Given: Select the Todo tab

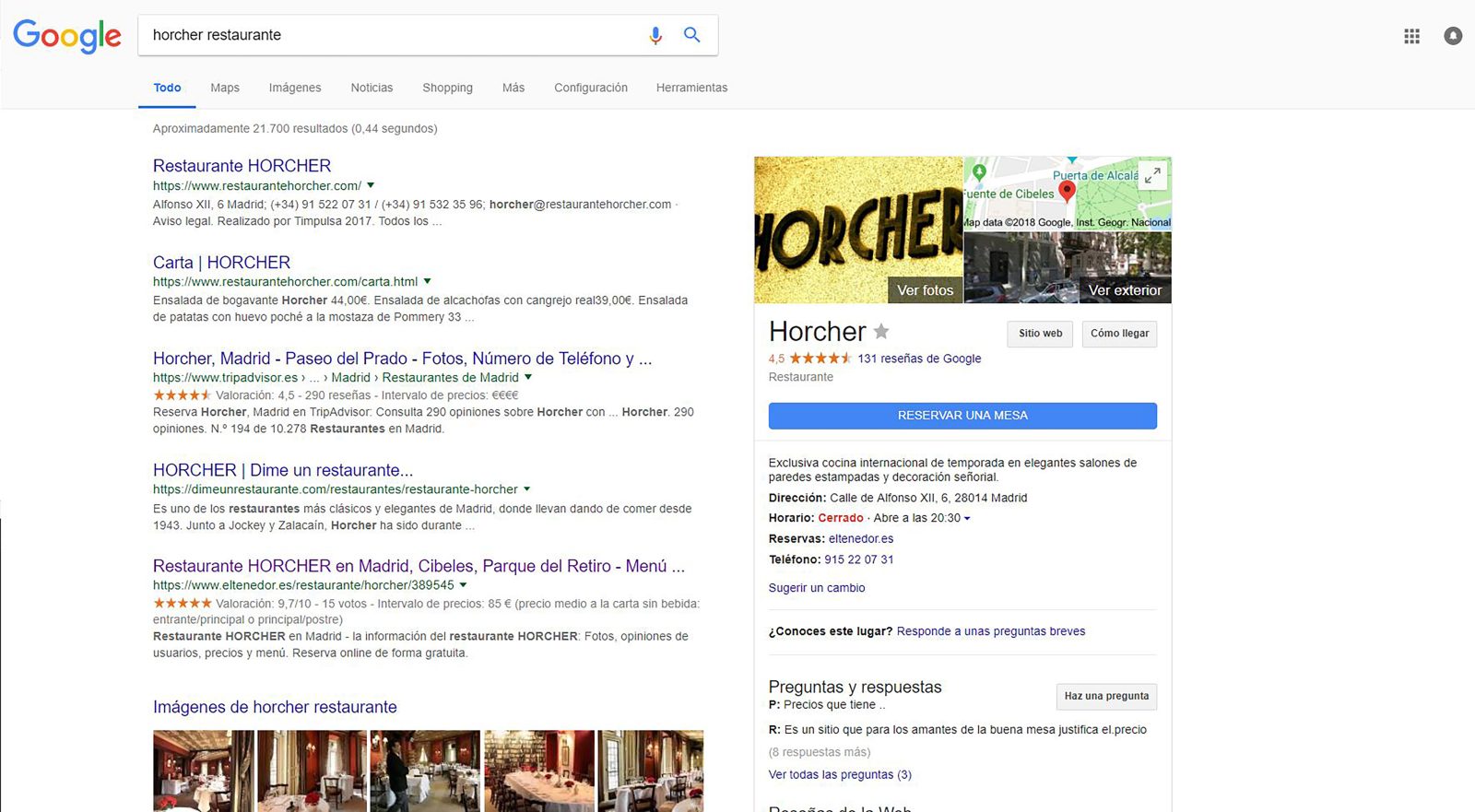Looking at the screenshot, I should tap(167, 88).
